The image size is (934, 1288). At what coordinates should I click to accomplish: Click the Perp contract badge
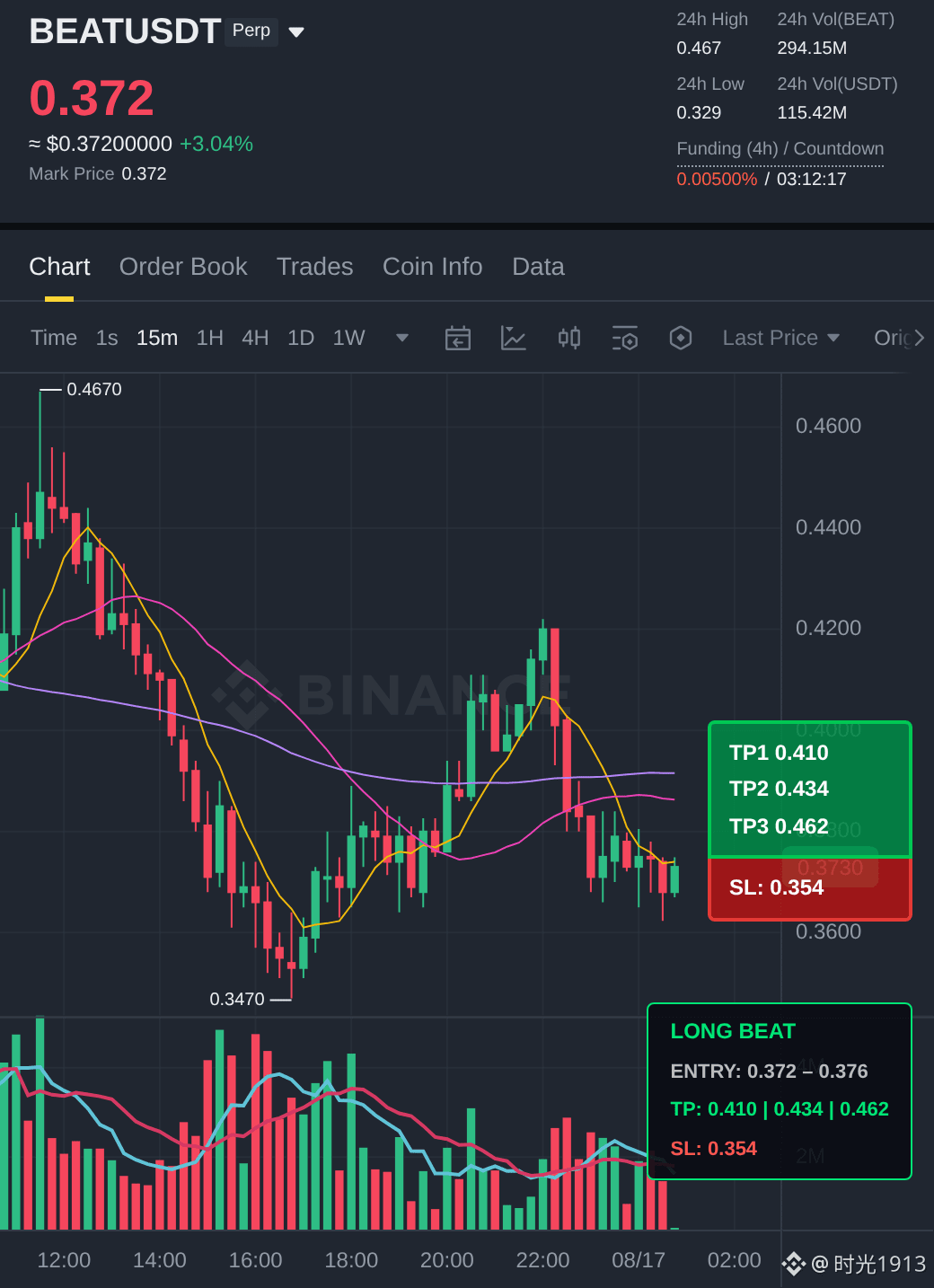(x=251, y=31)
